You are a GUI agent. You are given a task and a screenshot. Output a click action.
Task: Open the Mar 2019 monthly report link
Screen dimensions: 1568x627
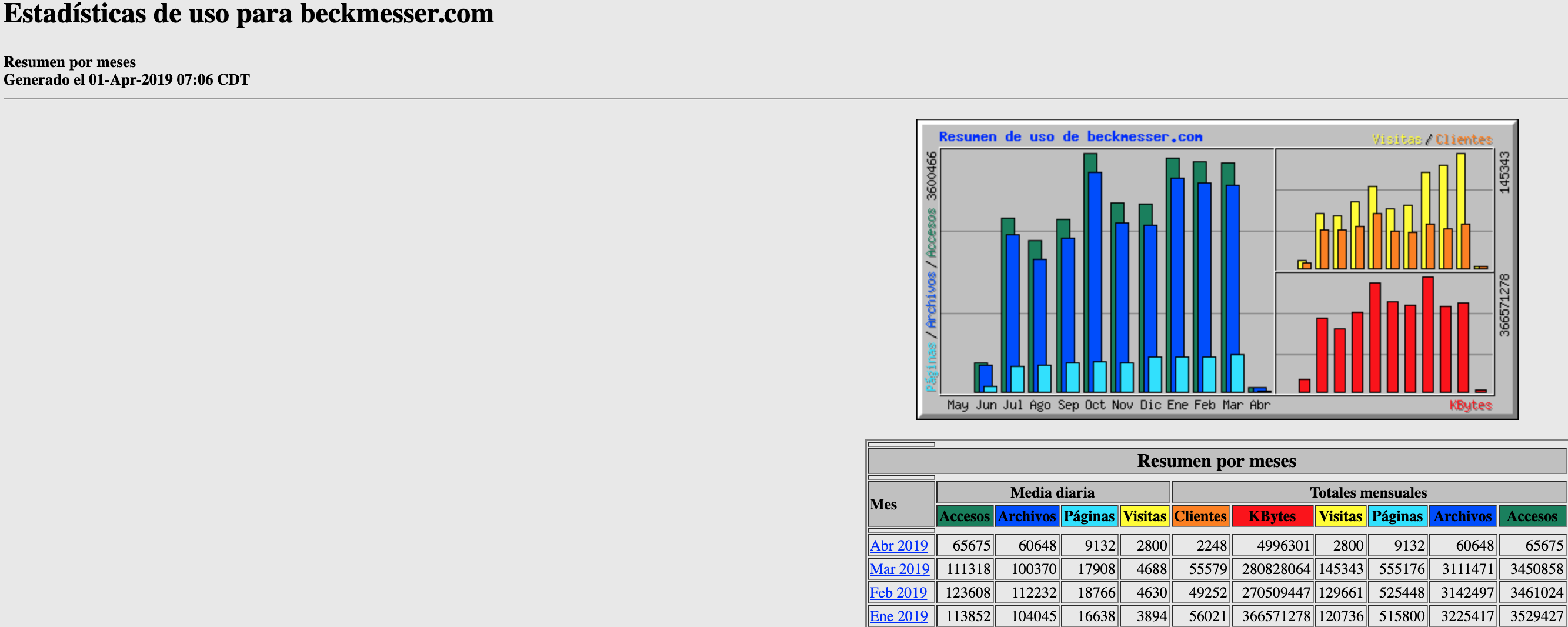pos(899,569)
